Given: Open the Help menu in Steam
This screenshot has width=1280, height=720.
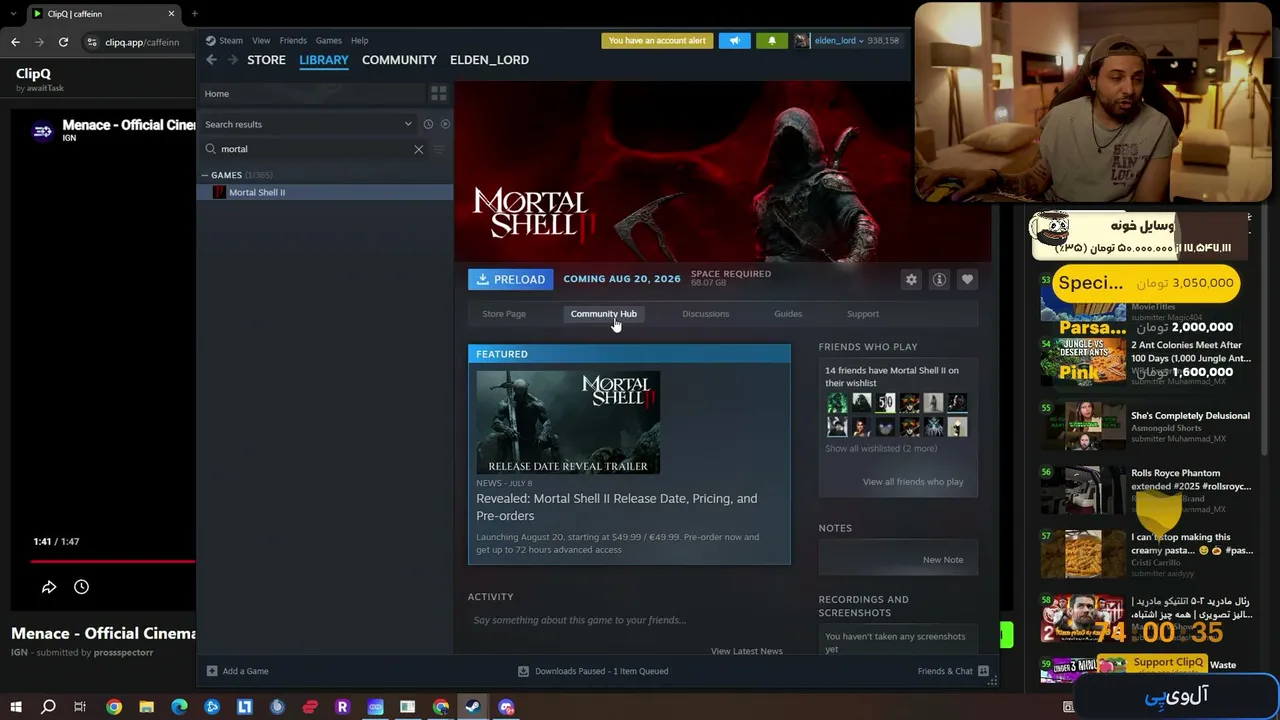Looking at the screenshot, I should [x=360, y=41].
